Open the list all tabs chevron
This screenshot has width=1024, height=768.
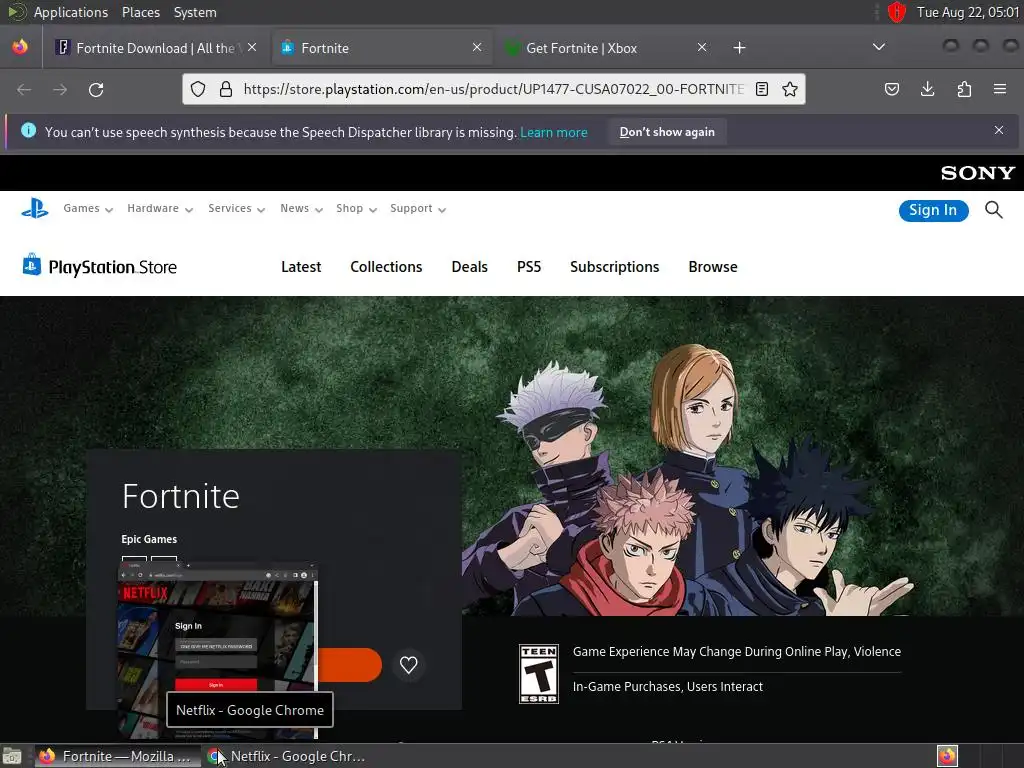click(x=879, y=47)
